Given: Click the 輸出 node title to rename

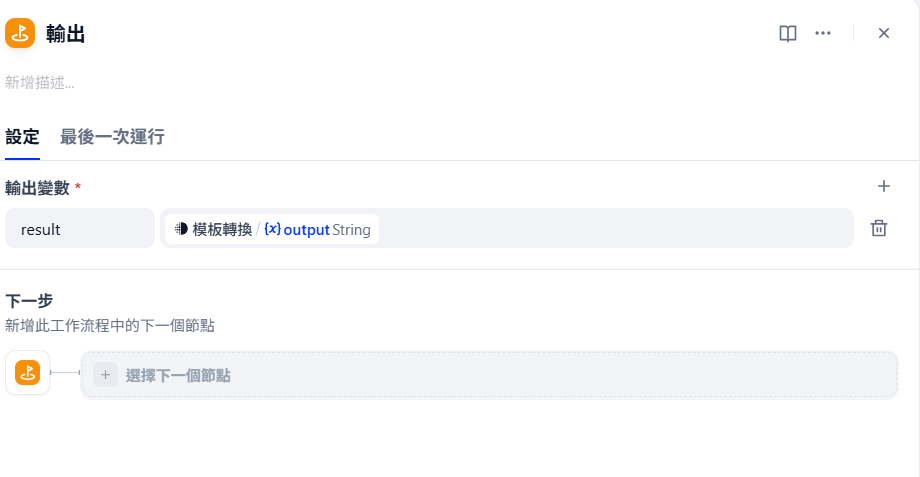Looking at the screenshot, I should coord(66,34).
